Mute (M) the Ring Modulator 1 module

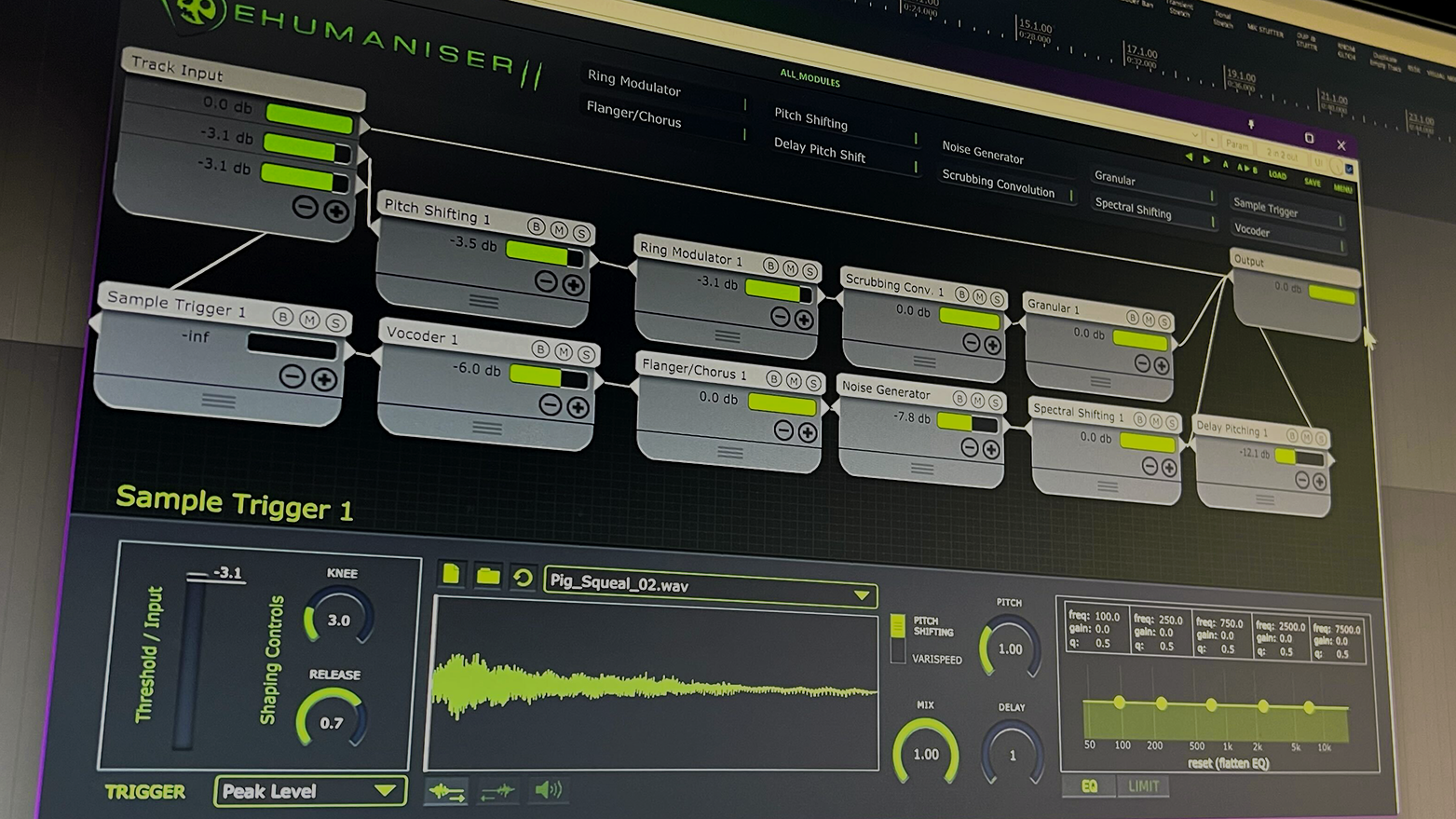(x=790, y=268)
